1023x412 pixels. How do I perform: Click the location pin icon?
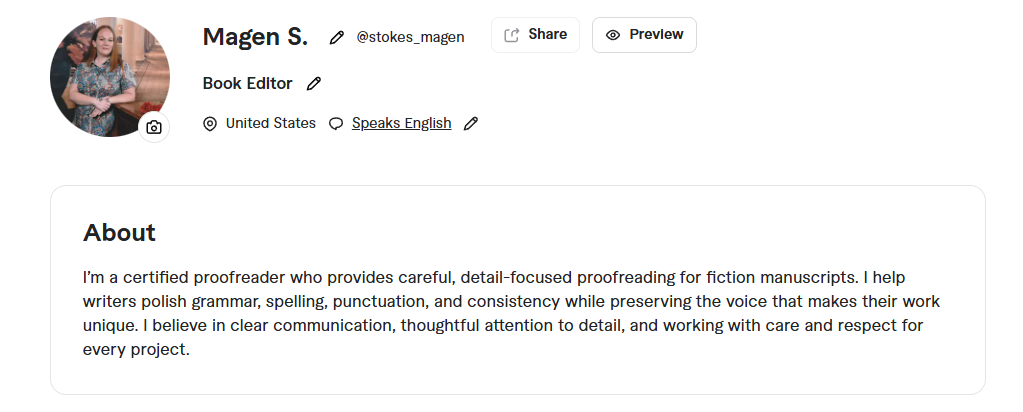point(210,124)
